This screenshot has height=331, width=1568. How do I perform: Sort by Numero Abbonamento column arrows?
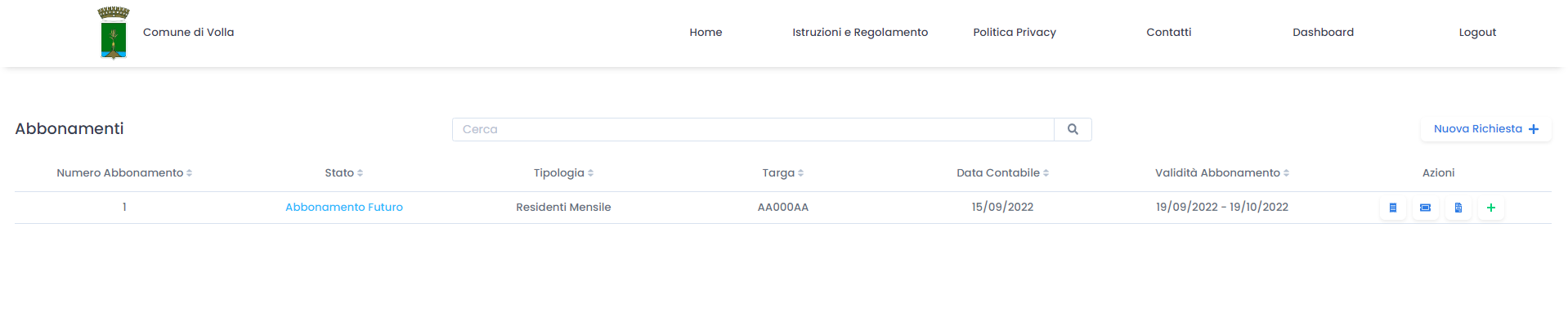click(189, 173)
